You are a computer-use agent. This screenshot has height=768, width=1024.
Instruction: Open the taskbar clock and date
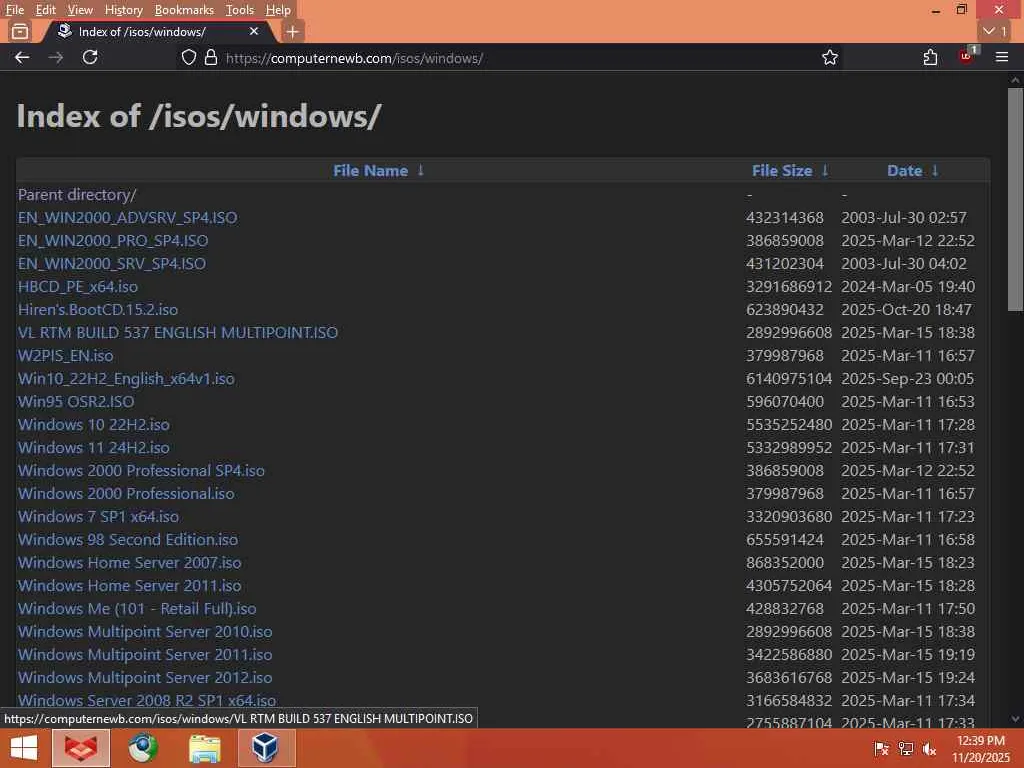(980, 748)
